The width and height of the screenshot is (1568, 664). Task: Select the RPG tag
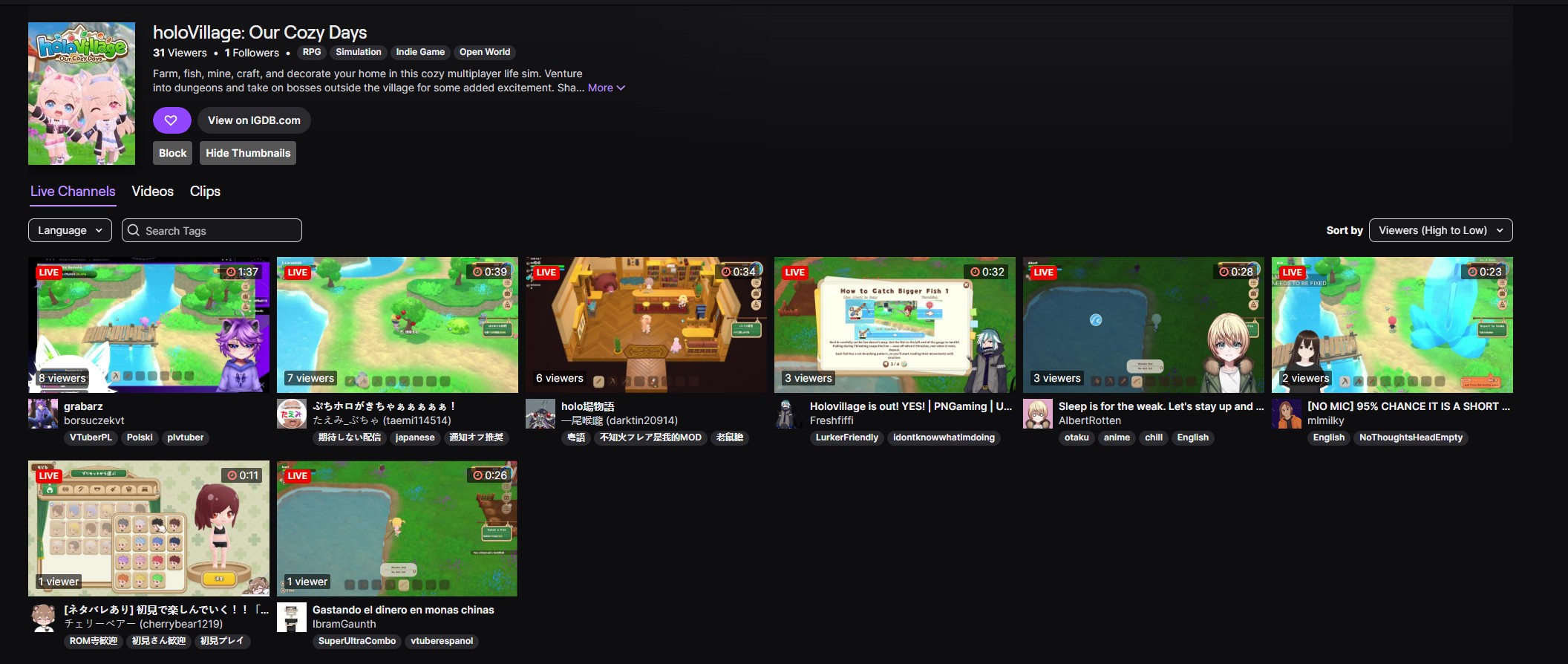click(312, 52)
